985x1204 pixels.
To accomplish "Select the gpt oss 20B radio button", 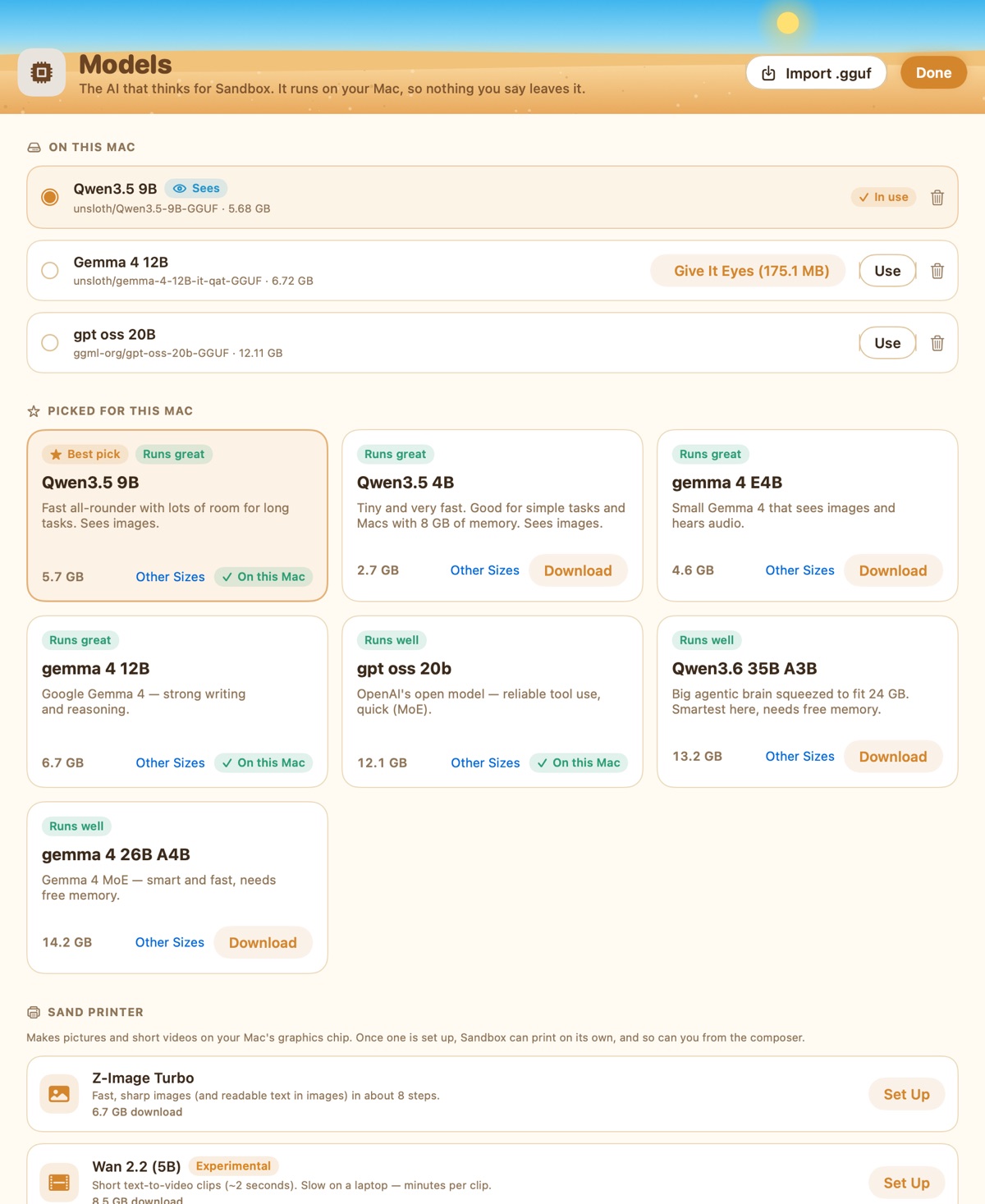I will (50, 343).
